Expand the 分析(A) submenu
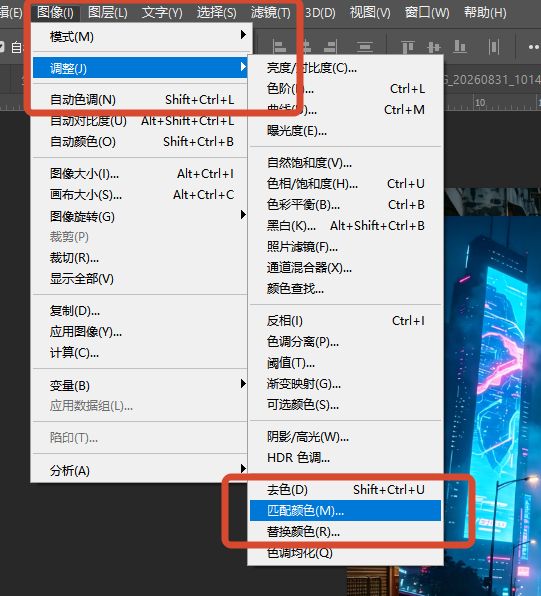 [140, 471]
